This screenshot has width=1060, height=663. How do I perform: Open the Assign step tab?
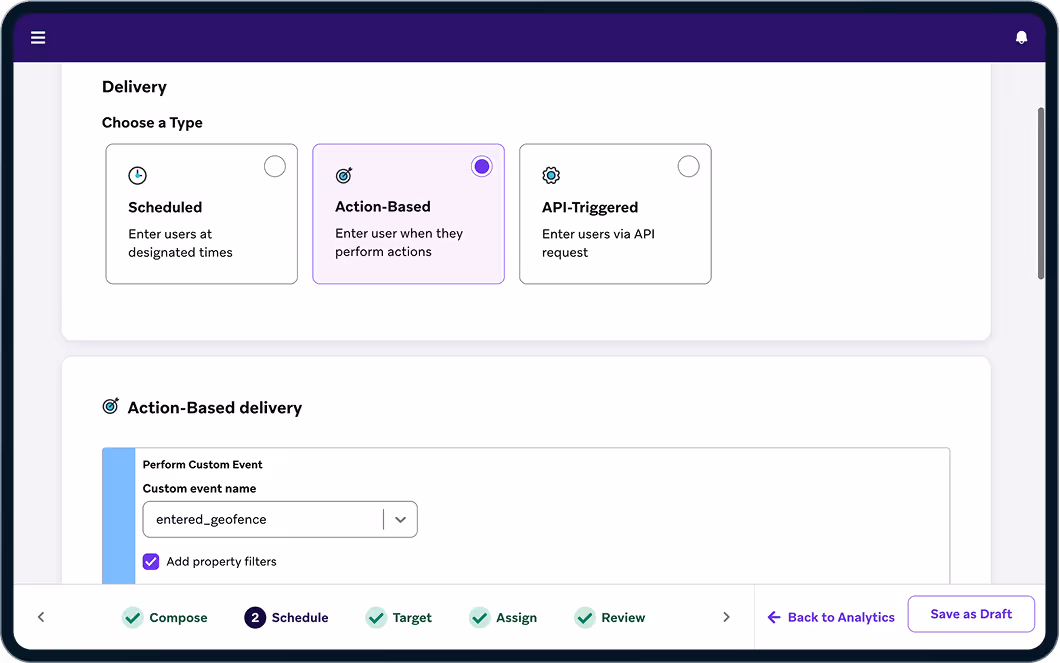[503, 617]
